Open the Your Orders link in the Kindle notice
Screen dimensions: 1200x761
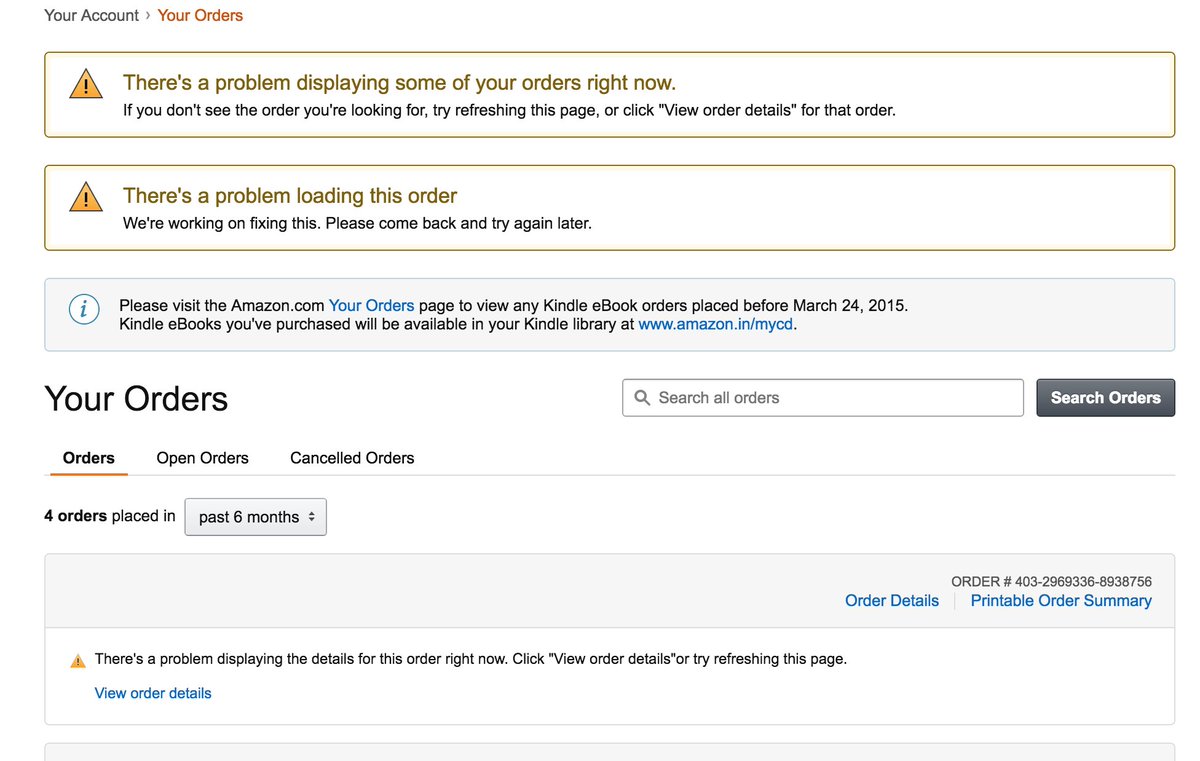coord(371,305)
